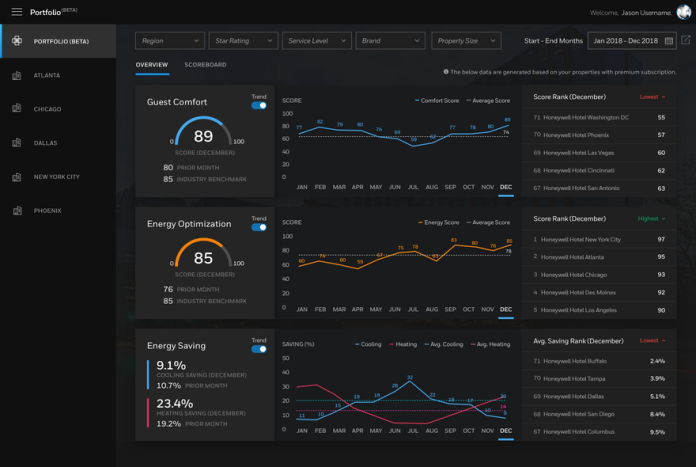Click the Highest sort link in Energy rank

click(651, 219)
